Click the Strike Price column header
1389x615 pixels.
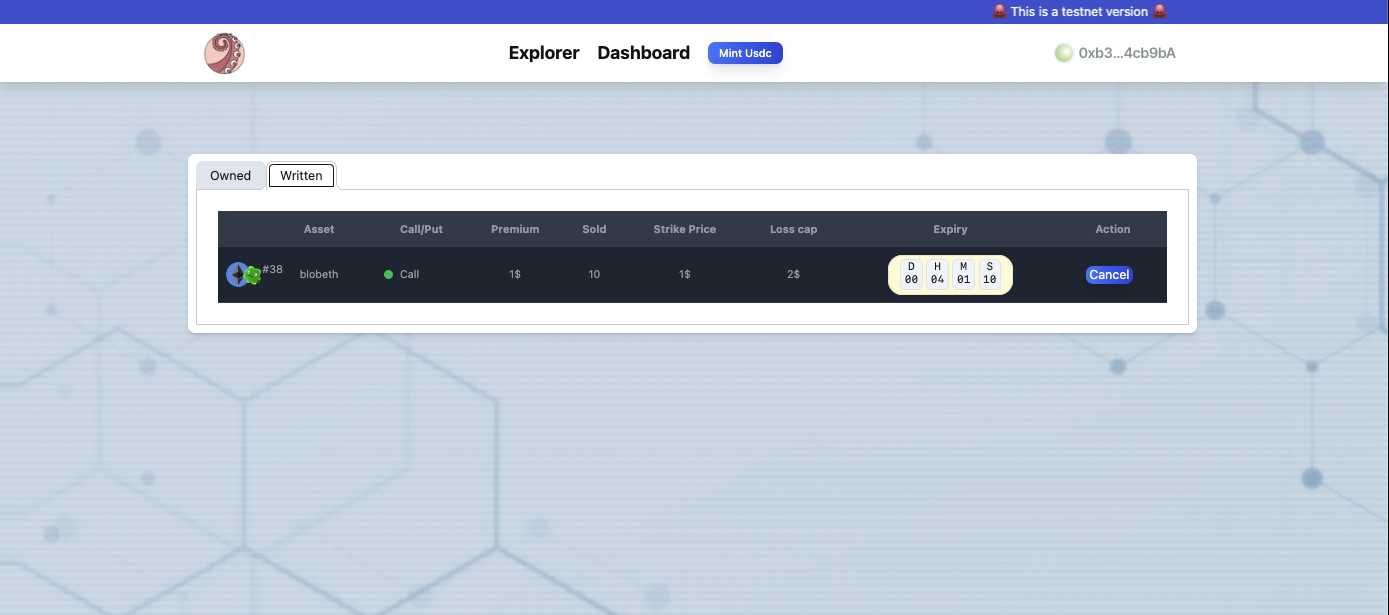tap(685, 229)
